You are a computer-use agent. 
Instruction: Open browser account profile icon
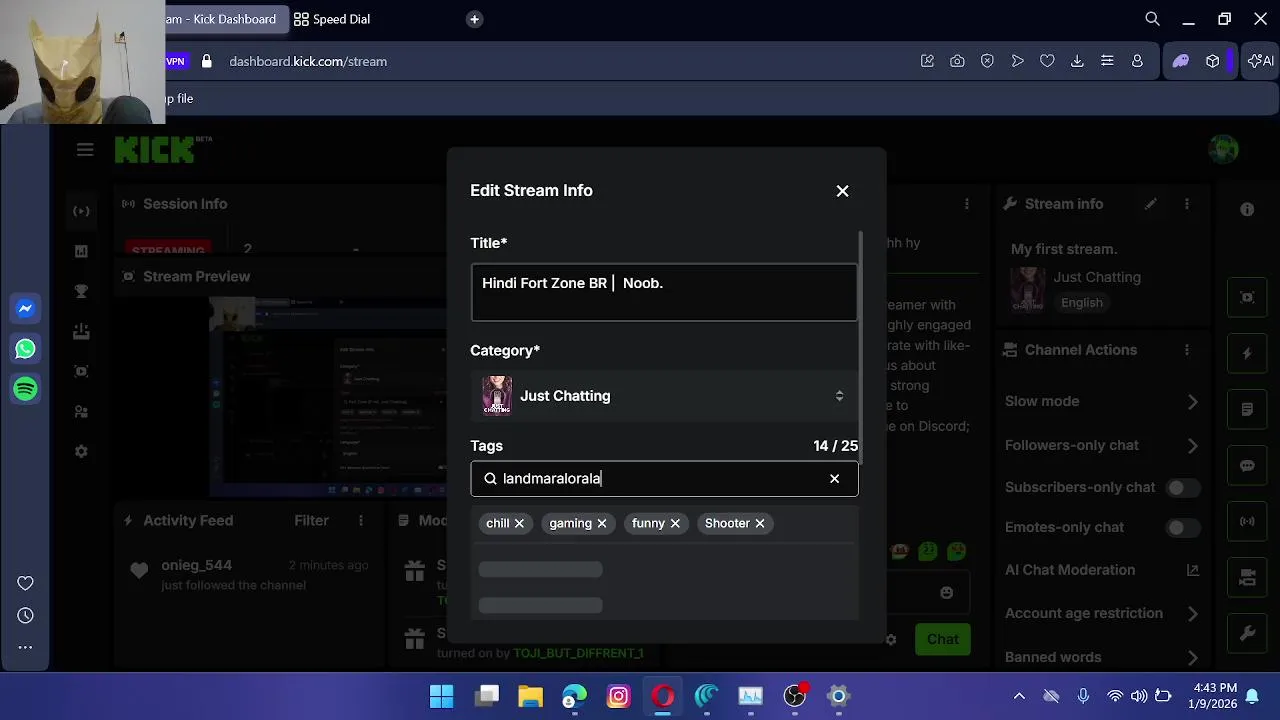click(x=1137, y=61)
